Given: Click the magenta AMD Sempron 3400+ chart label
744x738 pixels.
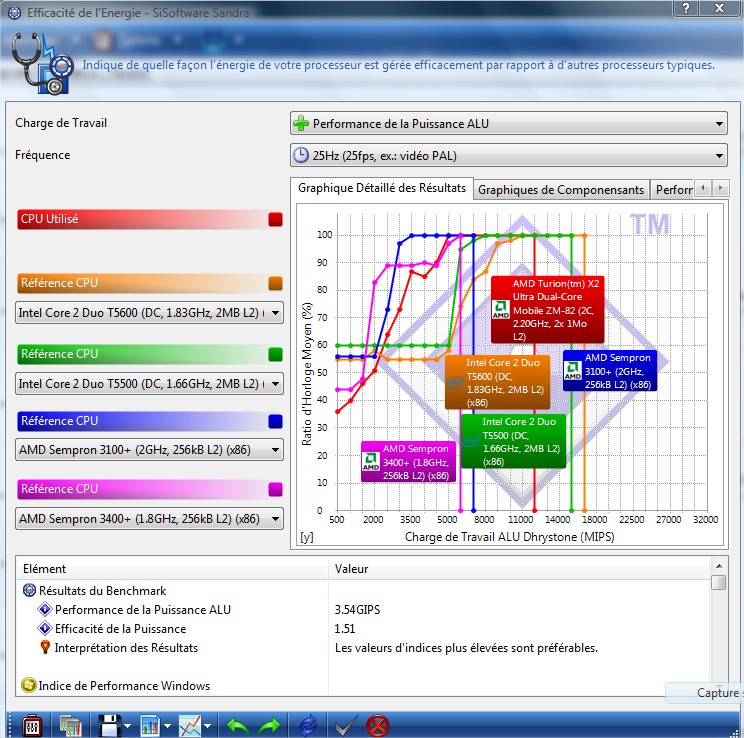Looking at the screenshot, I should (409, 462).
